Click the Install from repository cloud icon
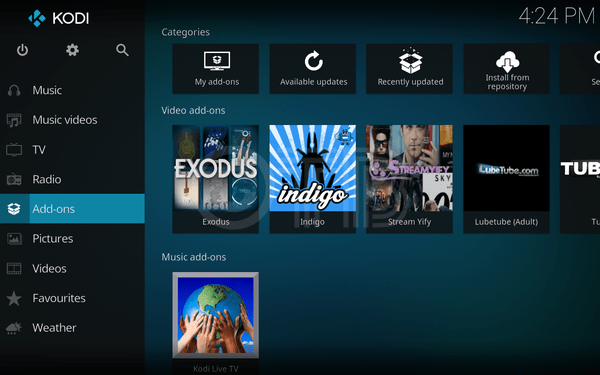The width and height of the screenshot is (600, 375). (507, 61)
